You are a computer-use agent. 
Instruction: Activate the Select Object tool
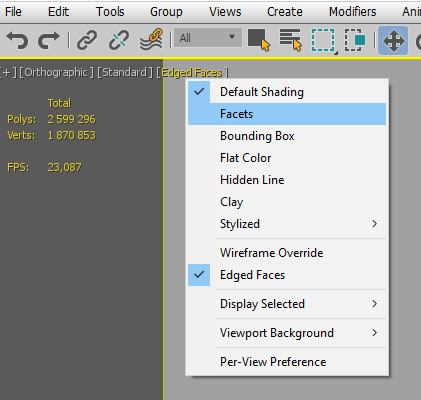(259, 40)
